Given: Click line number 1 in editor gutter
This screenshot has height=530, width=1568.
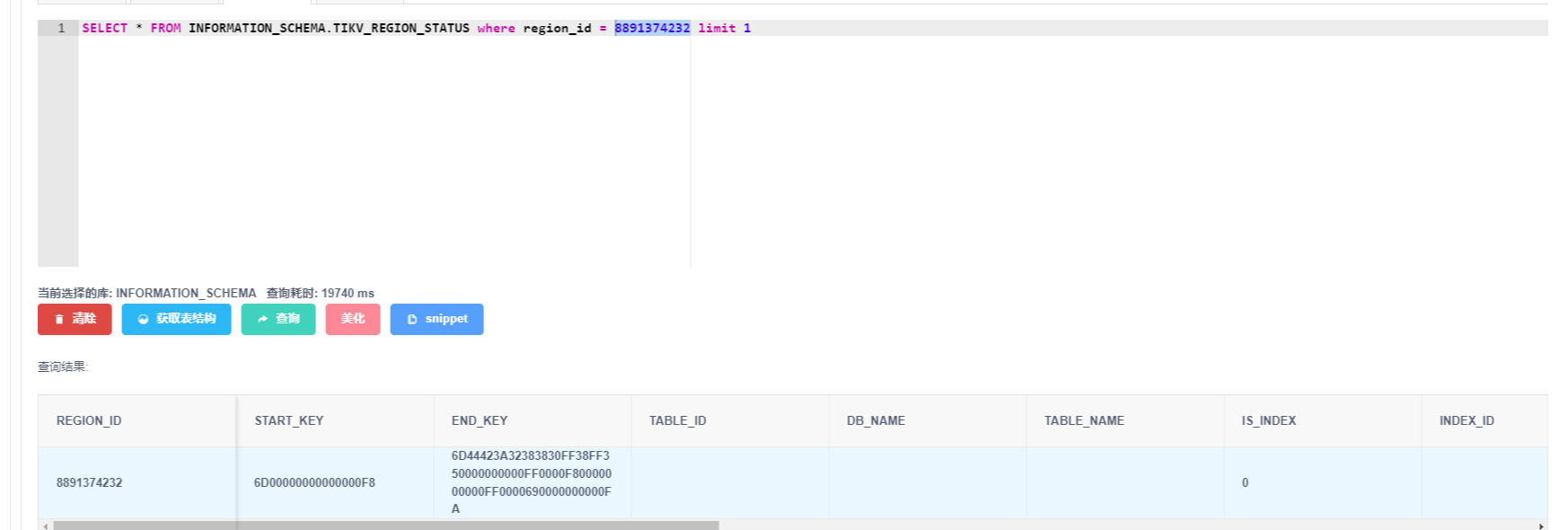Looking at the screenshot, I should pyautogui.click(x=61, y=28).
